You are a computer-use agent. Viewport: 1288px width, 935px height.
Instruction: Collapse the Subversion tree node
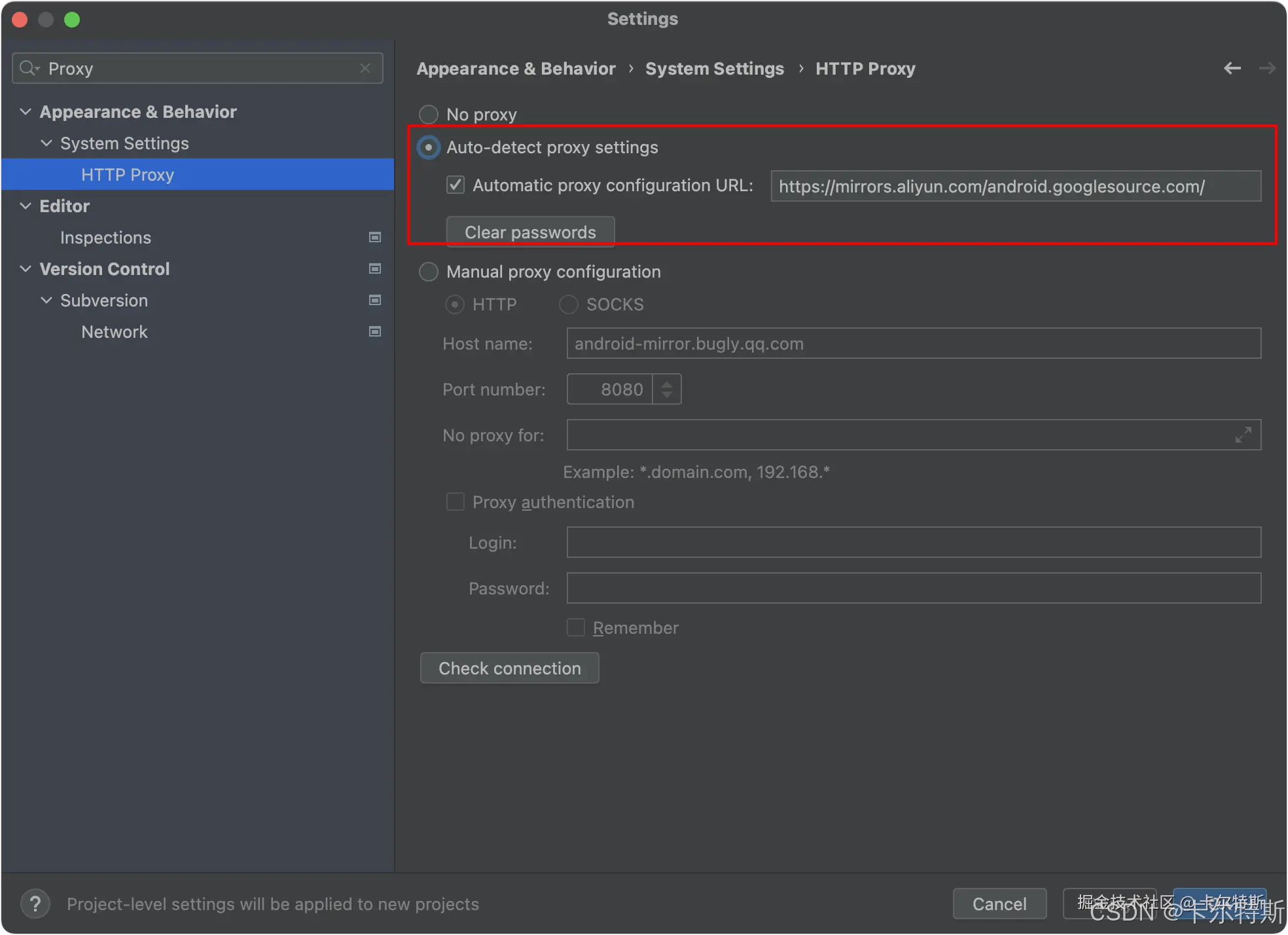[46, 301]
